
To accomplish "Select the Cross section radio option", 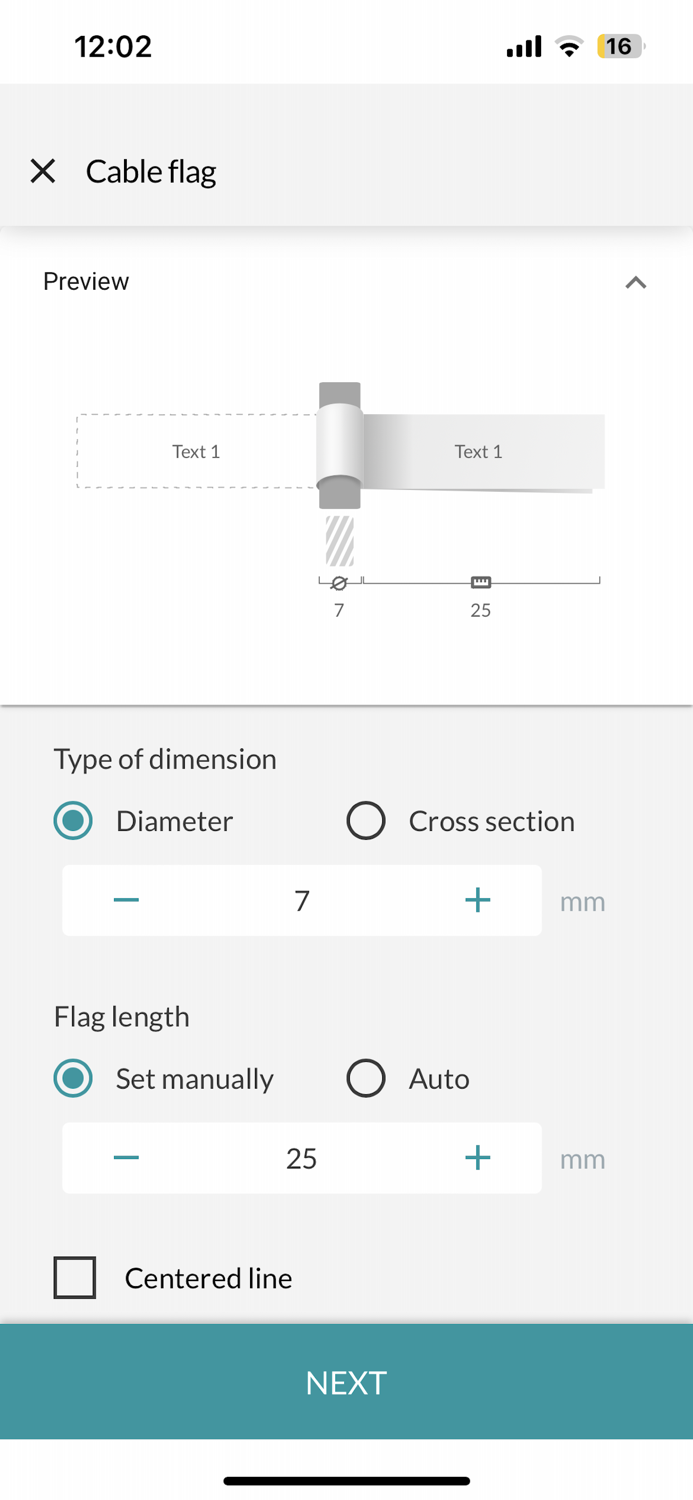I will tap(366, 821).
